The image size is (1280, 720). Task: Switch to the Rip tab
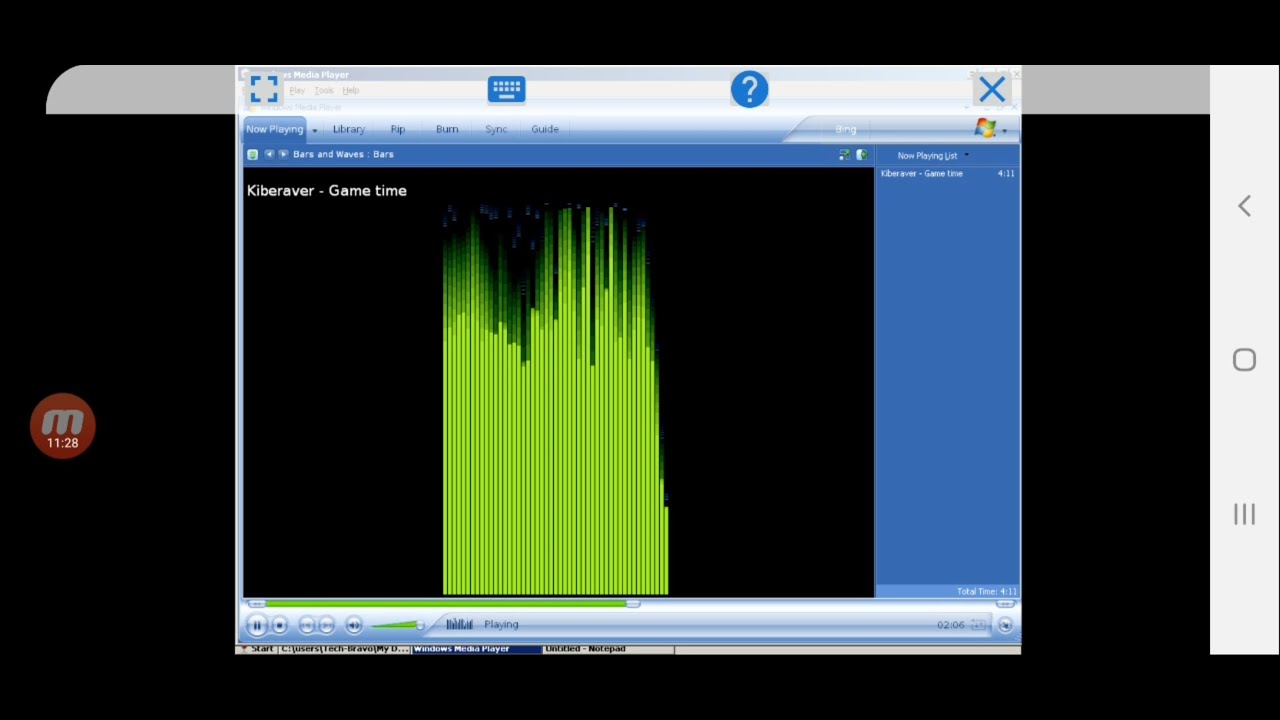[x=397, y=129]
